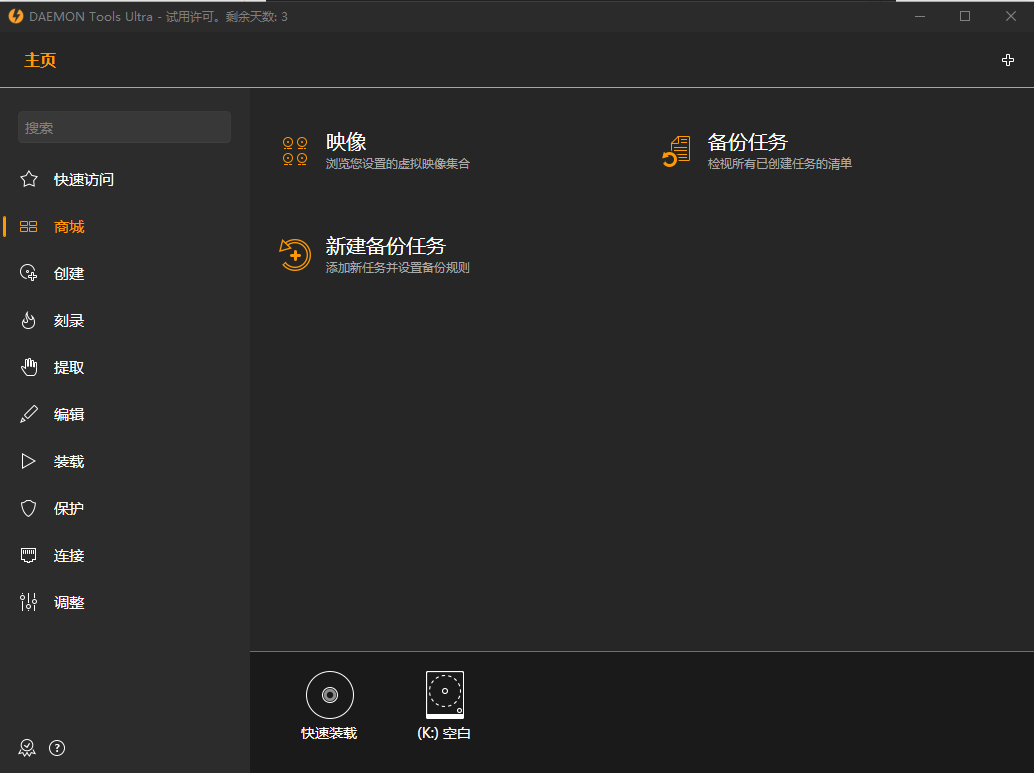Open the help question-mark icon
Image resolution: width=1034 pixels, height=773 pixels.
click(57, 747)
